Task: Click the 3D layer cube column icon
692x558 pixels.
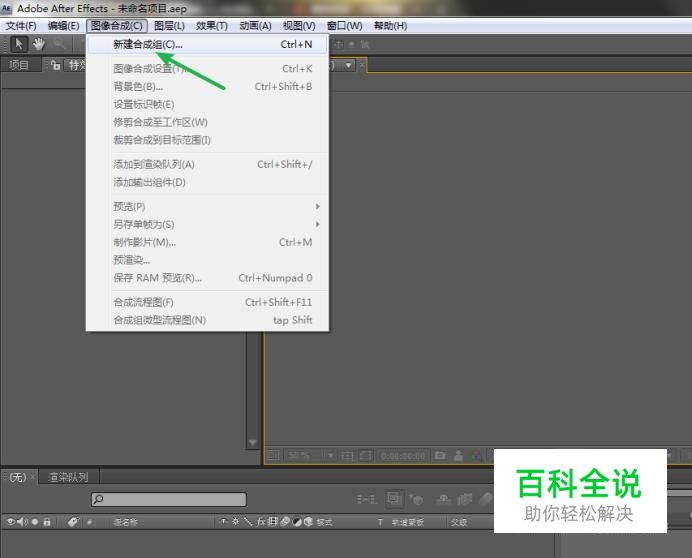Action: point(308,522)
